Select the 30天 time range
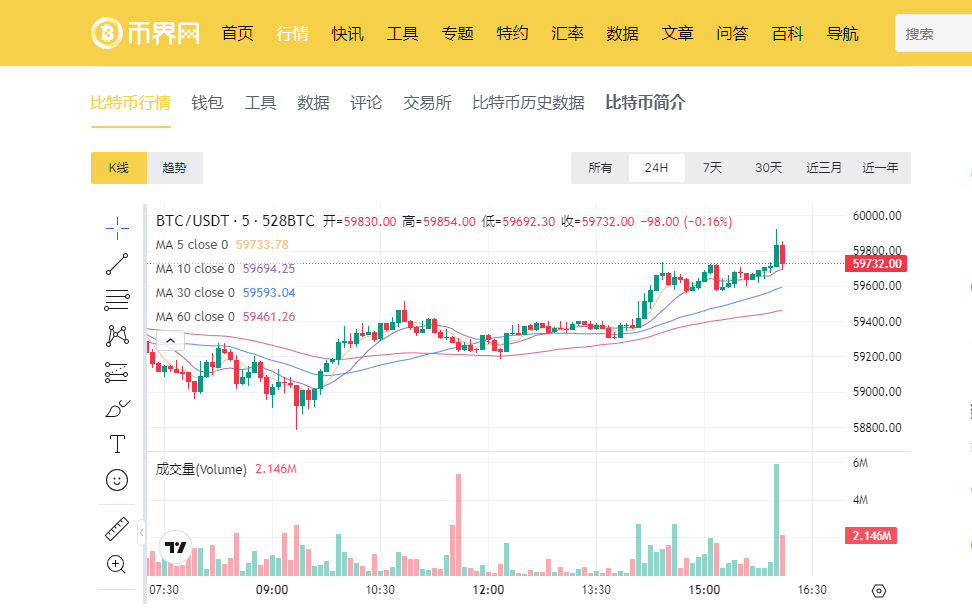 [x=768, y=168]
